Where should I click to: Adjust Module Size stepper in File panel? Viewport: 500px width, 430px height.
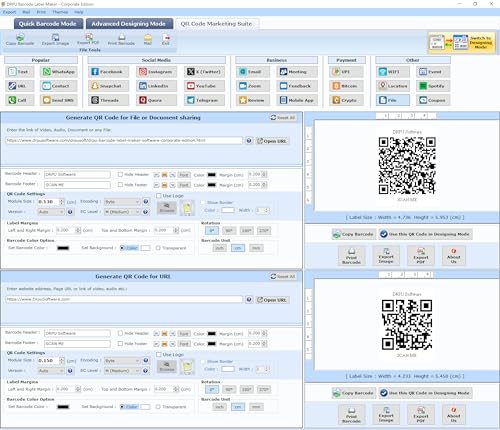click(x=62, y=202)
